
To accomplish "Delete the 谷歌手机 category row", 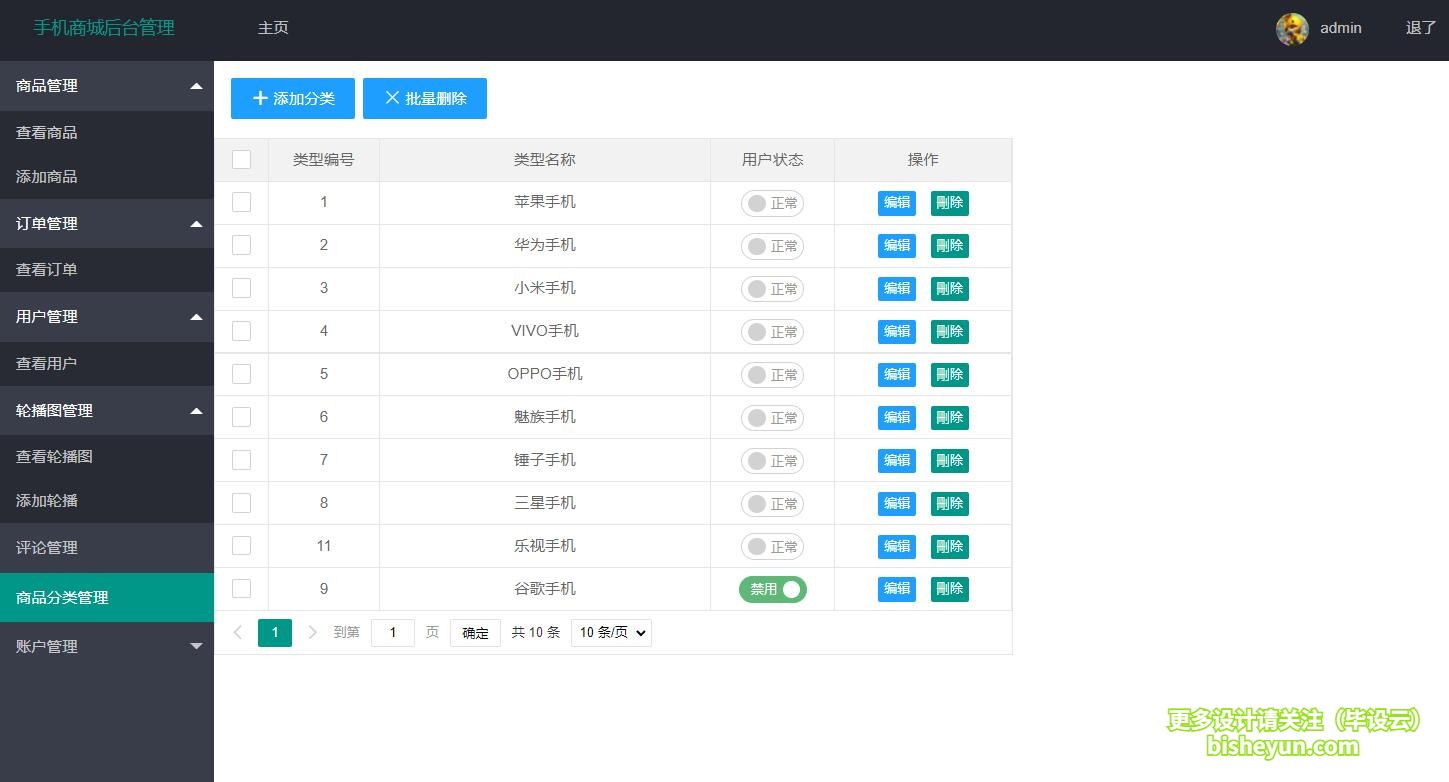I will 949,589.
